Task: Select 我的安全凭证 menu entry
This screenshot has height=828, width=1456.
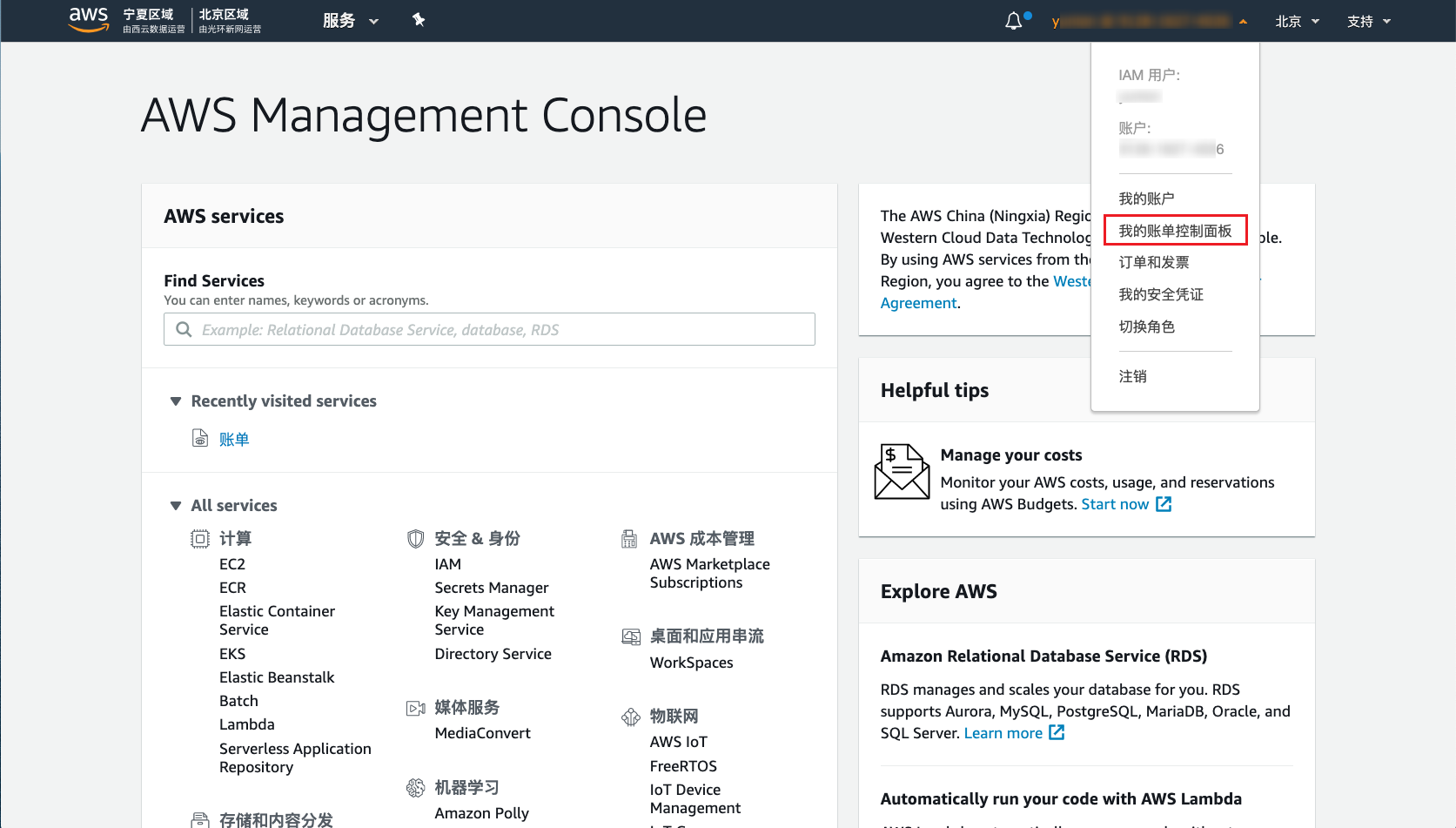Action: pyautogui.click(x=1161, y=294)
